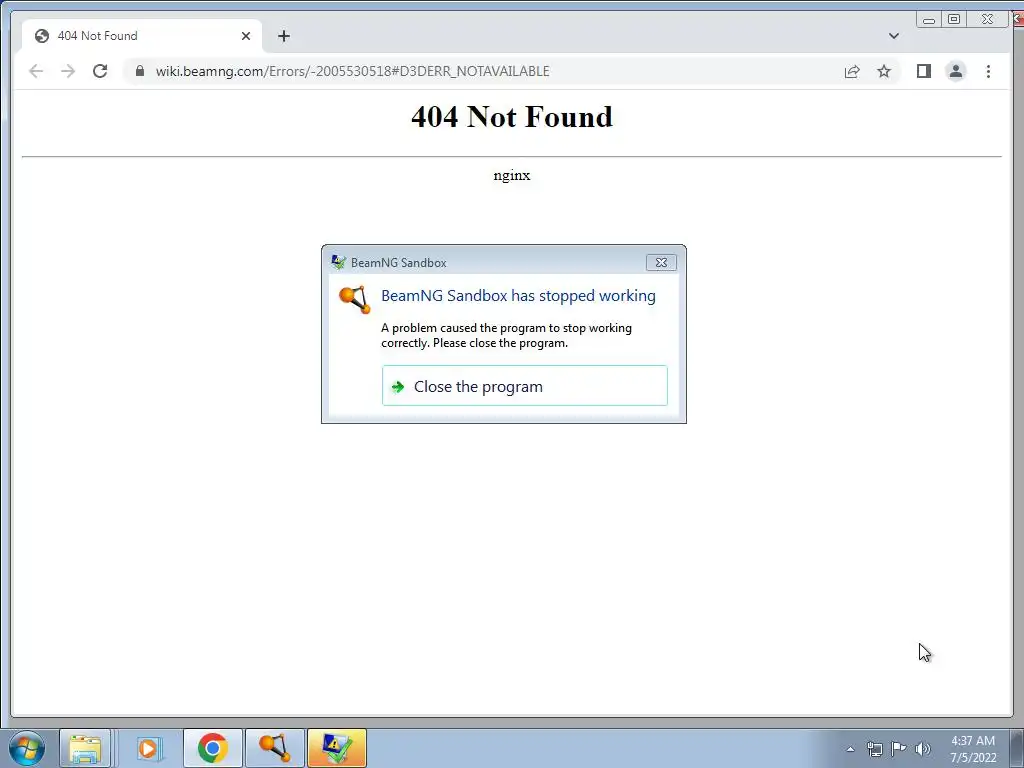1024x768 pixels.
Task: Minimize the Chrome window
Action: click(x=929, y=20)
